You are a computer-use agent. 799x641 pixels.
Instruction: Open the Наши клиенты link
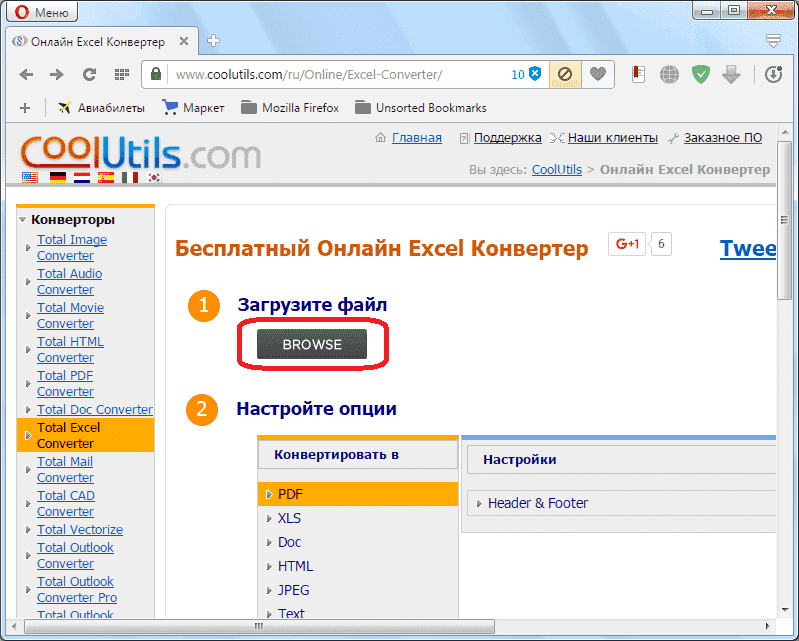[x=612, y=138]
